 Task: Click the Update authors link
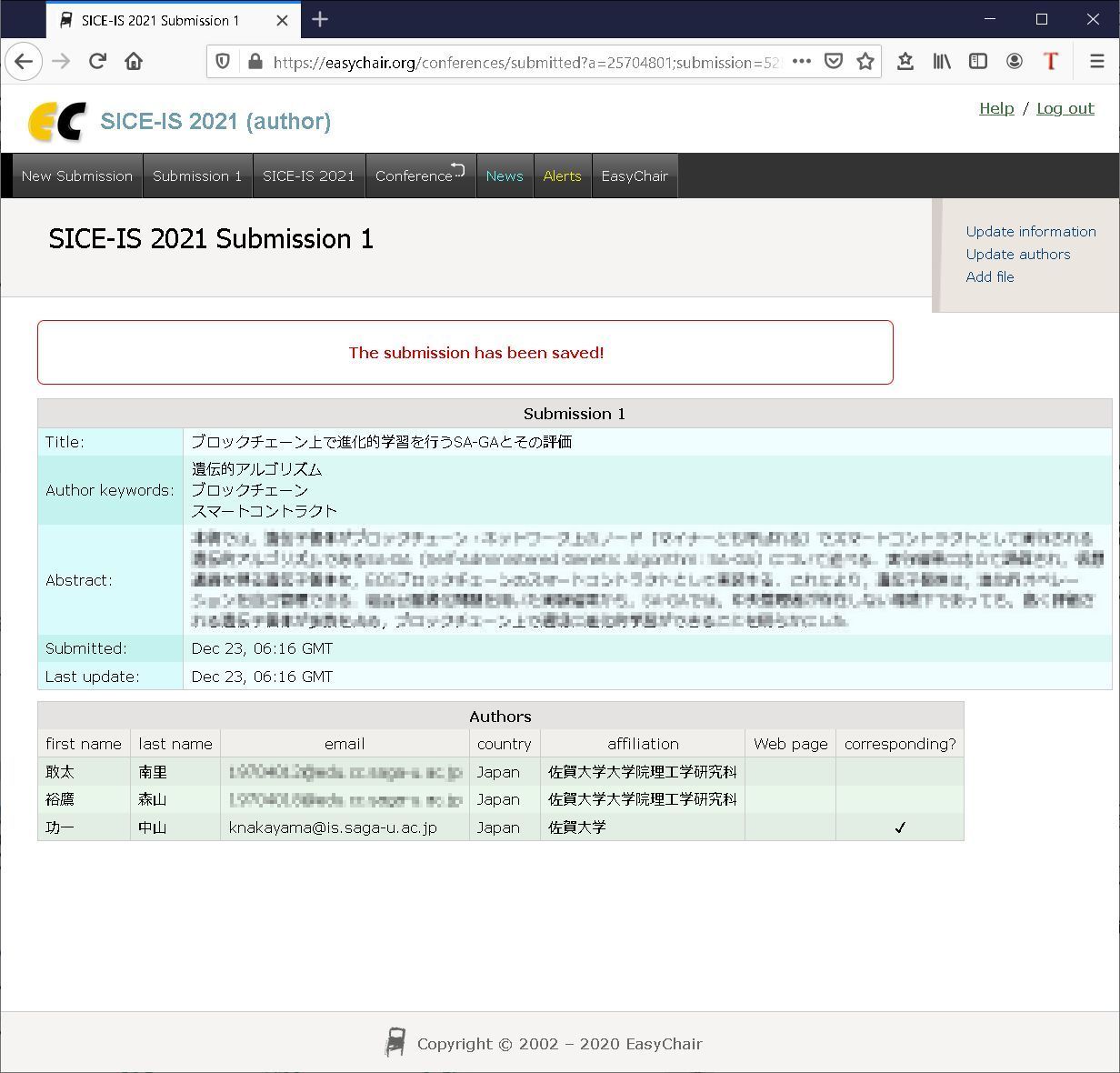pos(1017,255)
